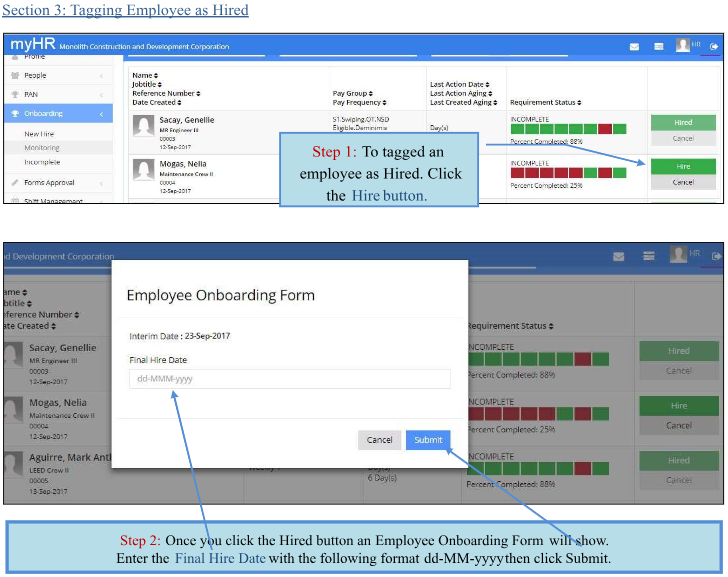The width and height of the screenshot is (728, 577).
Task: Select Onboarding in the sidebar
Action: coord(43,113)
